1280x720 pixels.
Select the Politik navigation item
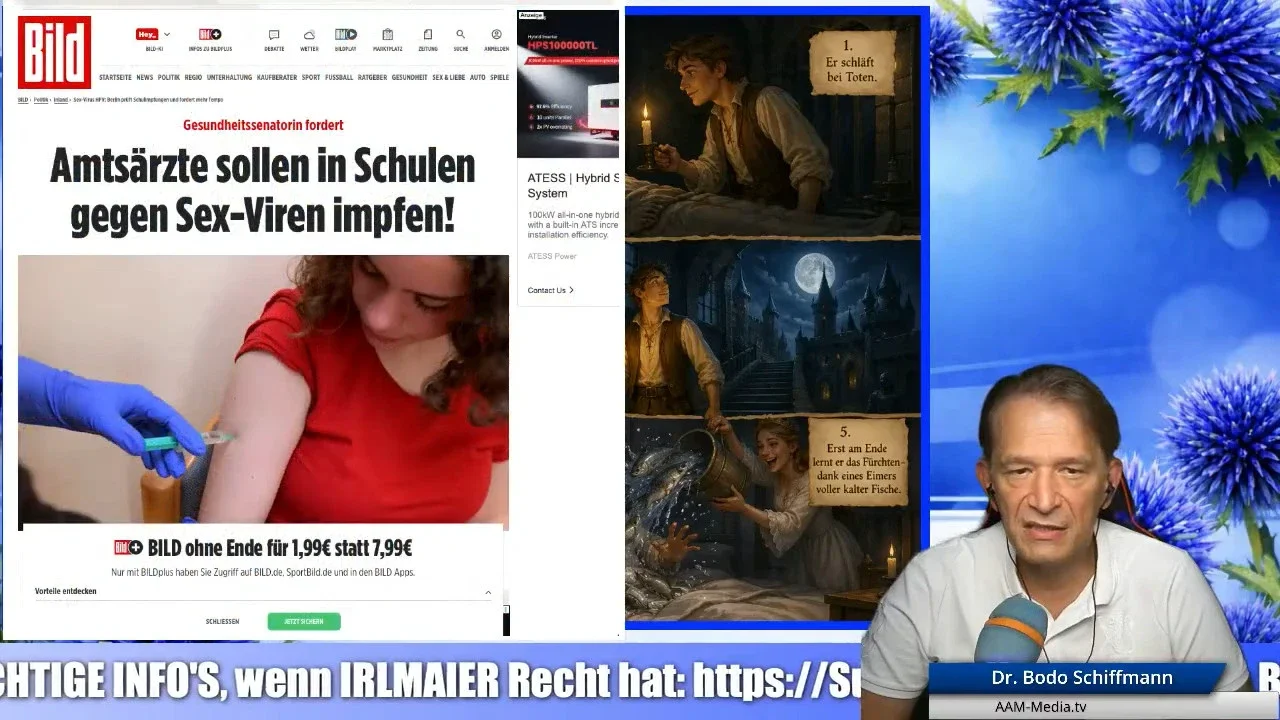(169, 77)
